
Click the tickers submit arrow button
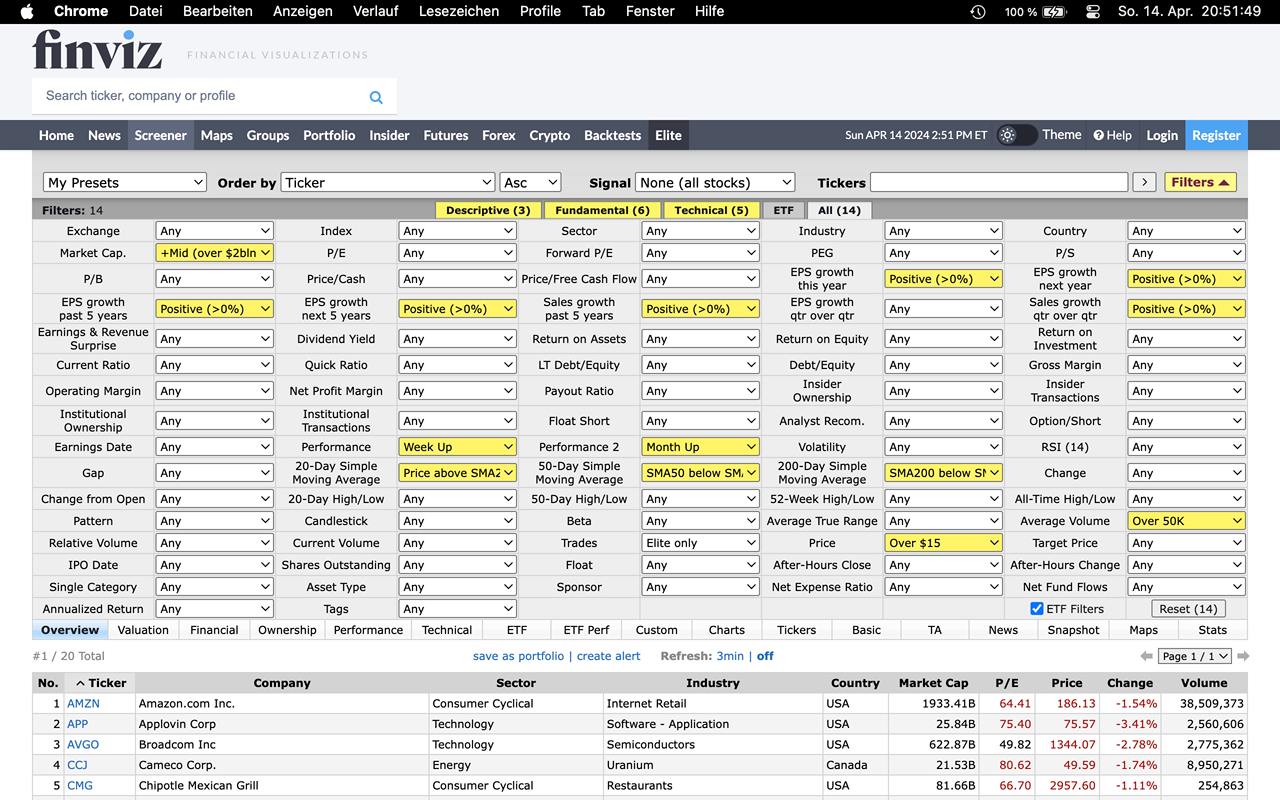1145,182
